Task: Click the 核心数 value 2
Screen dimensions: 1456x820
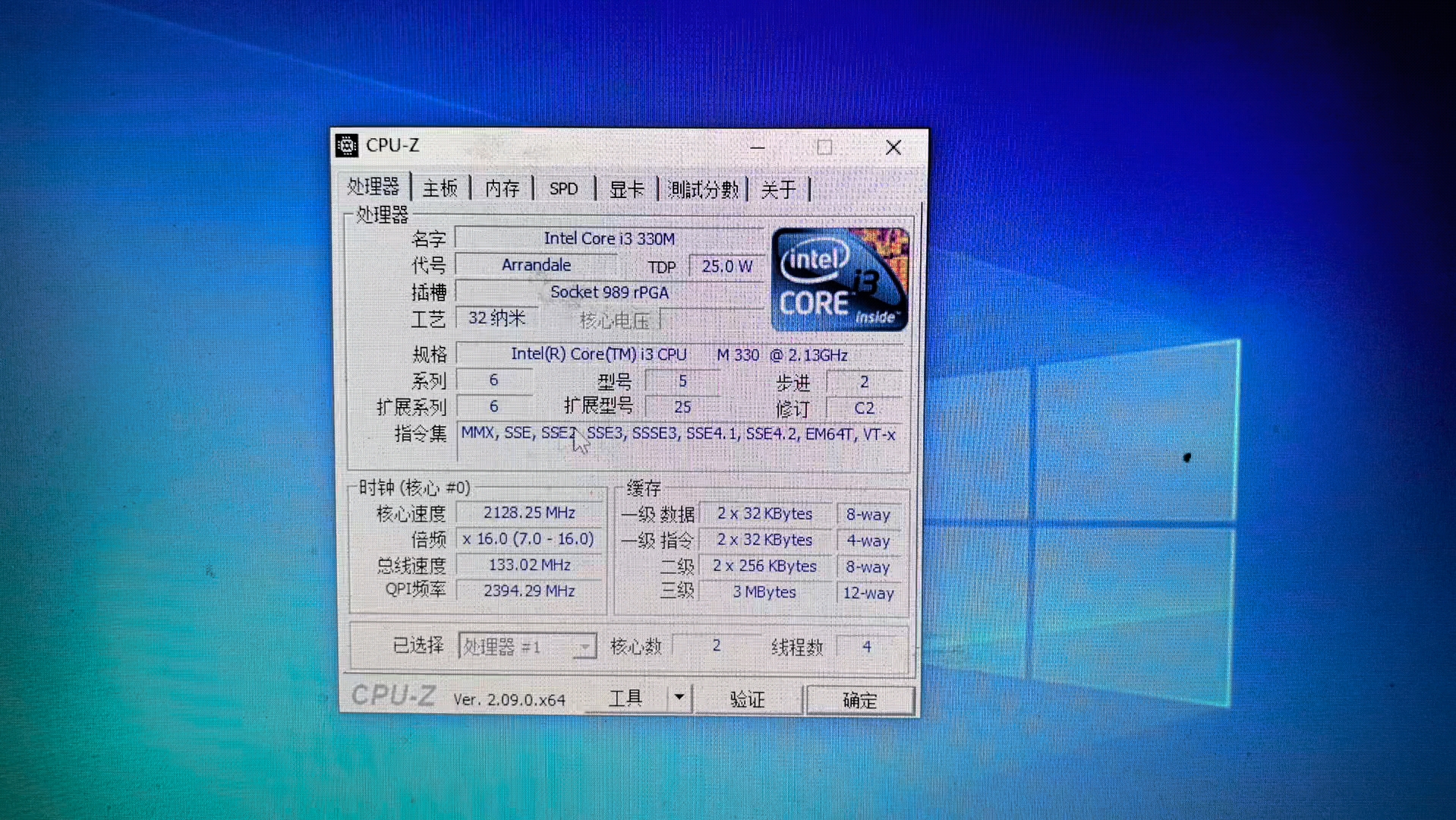Action: [716, 645]
